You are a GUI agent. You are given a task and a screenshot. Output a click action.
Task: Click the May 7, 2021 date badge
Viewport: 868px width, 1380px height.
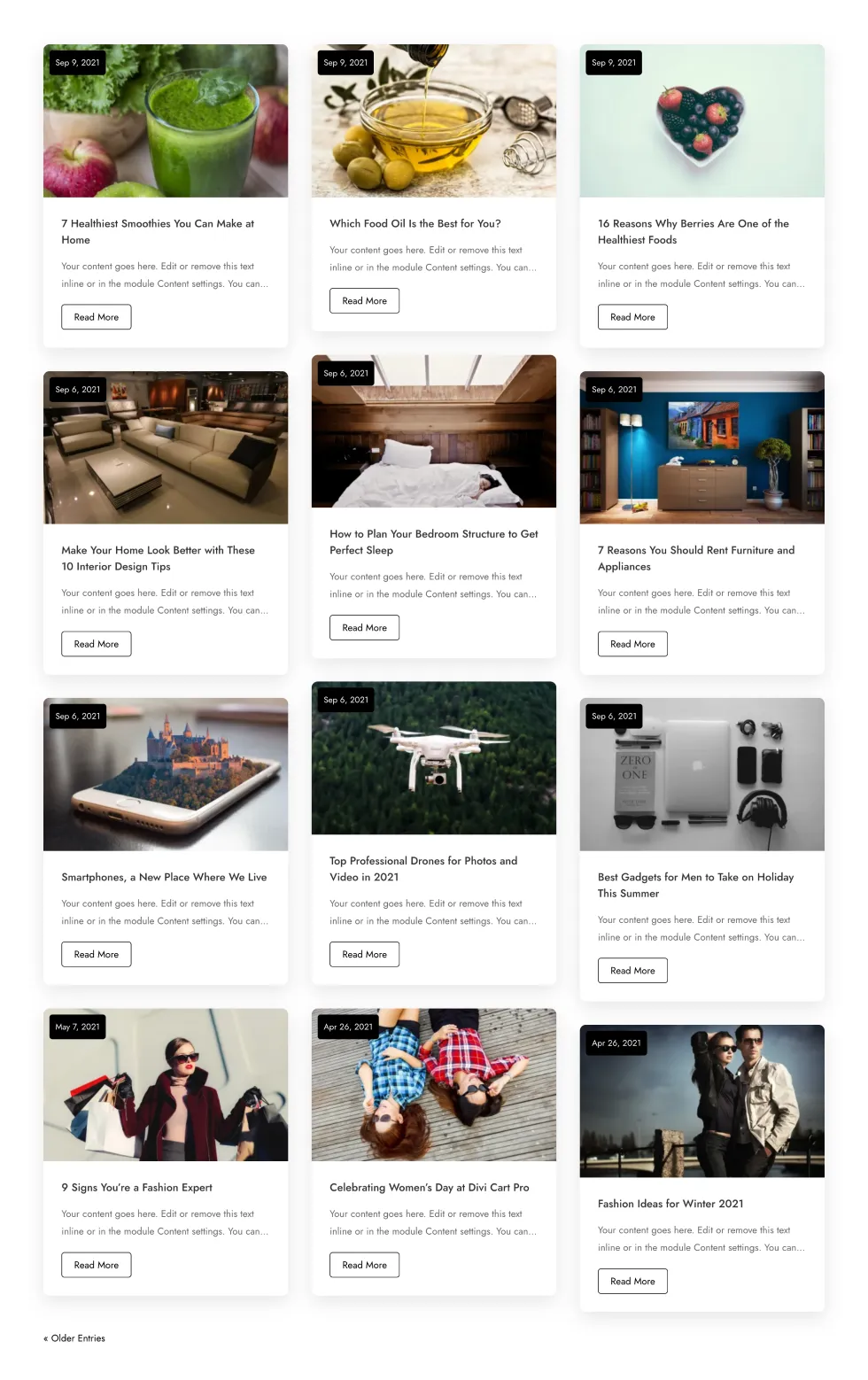pos(78,1027)
